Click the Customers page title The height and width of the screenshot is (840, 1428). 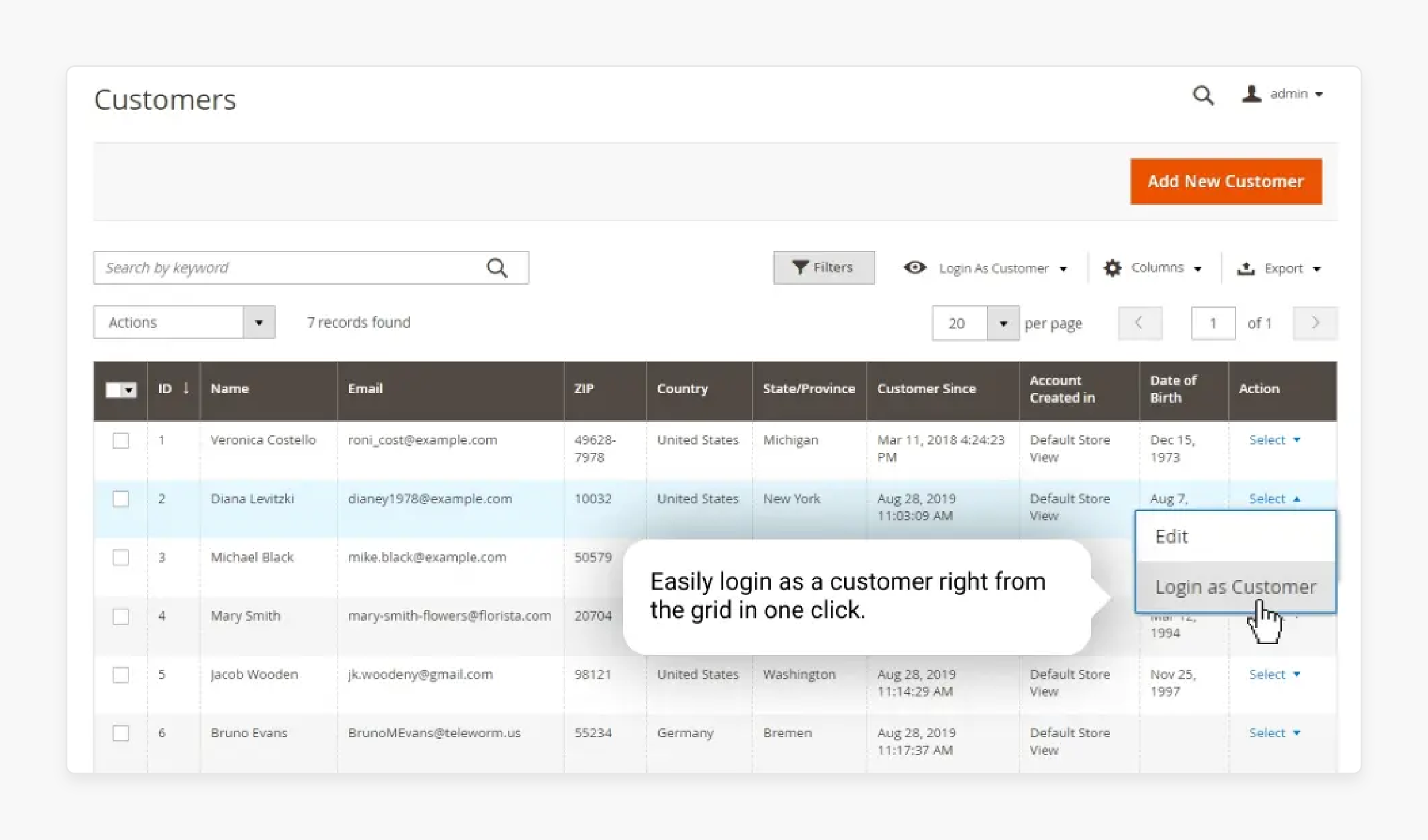point(165,99)
